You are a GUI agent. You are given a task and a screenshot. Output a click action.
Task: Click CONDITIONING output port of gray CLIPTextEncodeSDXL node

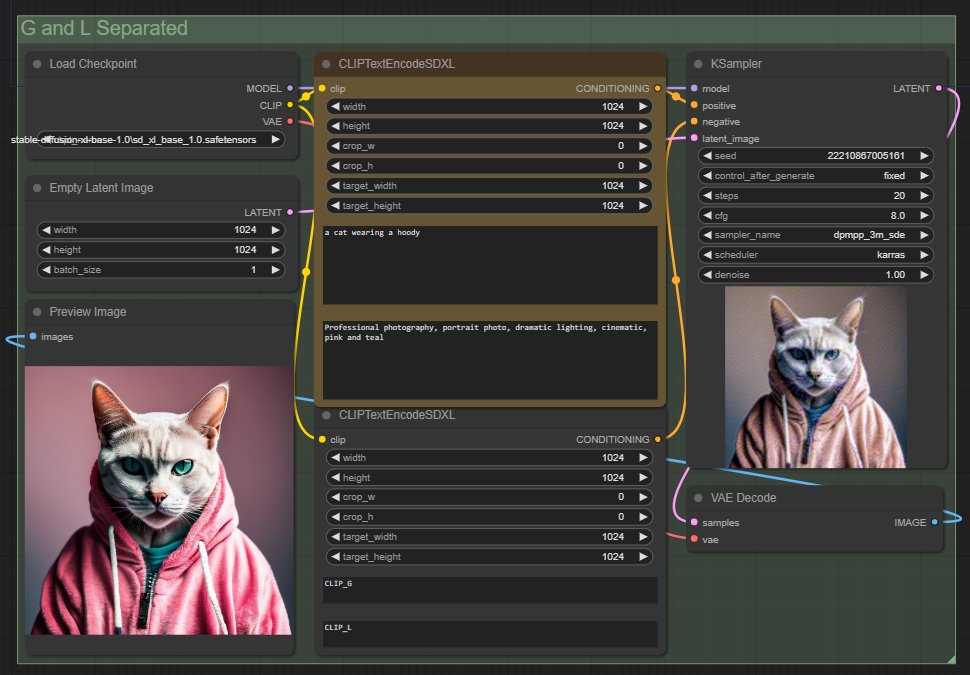coord(657,439)
